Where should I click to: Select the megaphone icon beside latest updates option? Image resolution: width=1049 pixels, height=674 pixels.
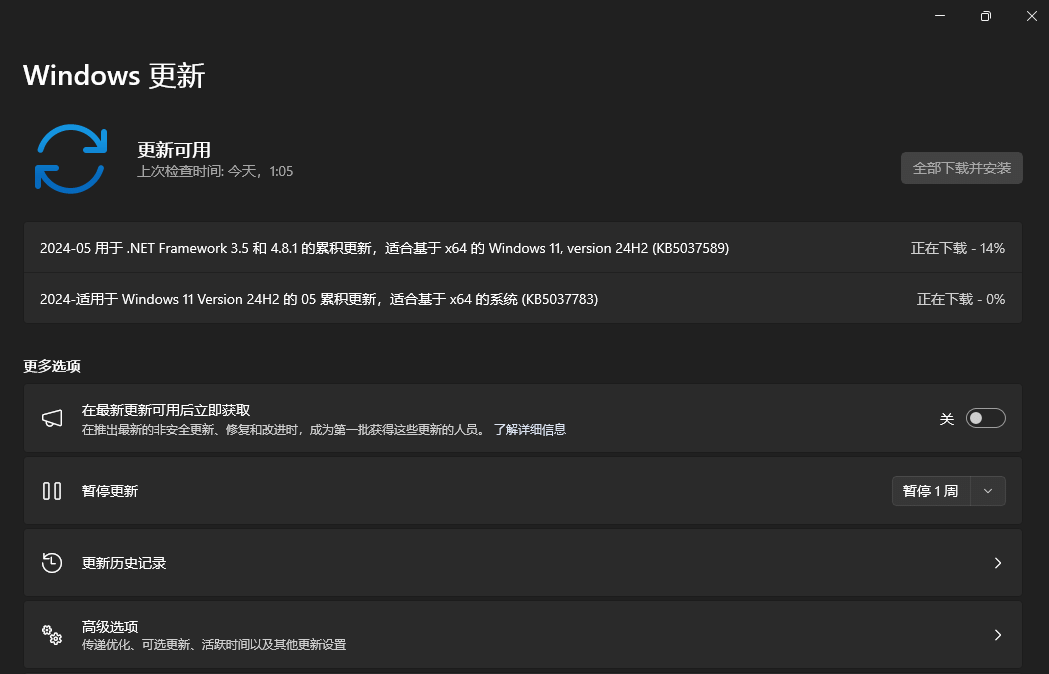pyautogui.click(x=52, y=418)
